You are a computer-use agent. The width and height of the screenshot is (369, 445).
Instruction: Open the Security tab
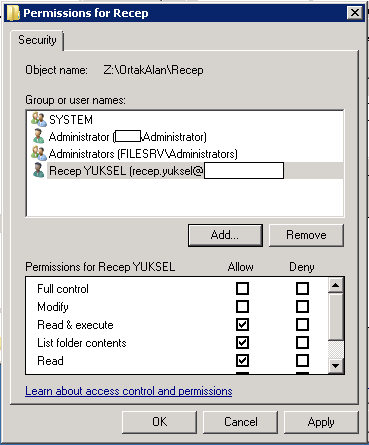[x=37, y=40]
